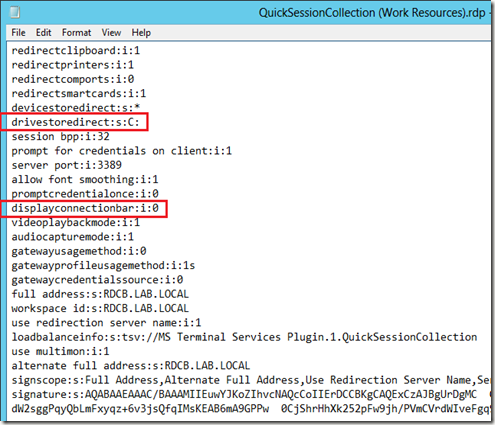Click the last line starting dW2sggPqyQbLmFxyqz
Image resolution: width=495 pixels, height=425 pixels.
pyautogui.click(x=251, y=409)
